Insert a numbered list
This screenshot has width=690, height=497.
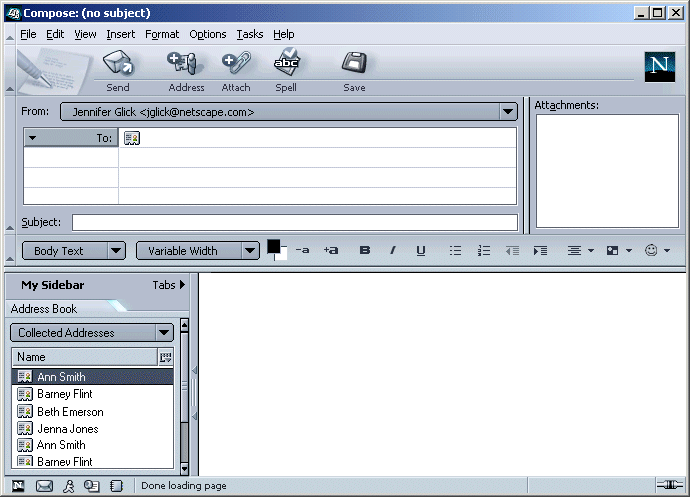(x=484, y=251)
